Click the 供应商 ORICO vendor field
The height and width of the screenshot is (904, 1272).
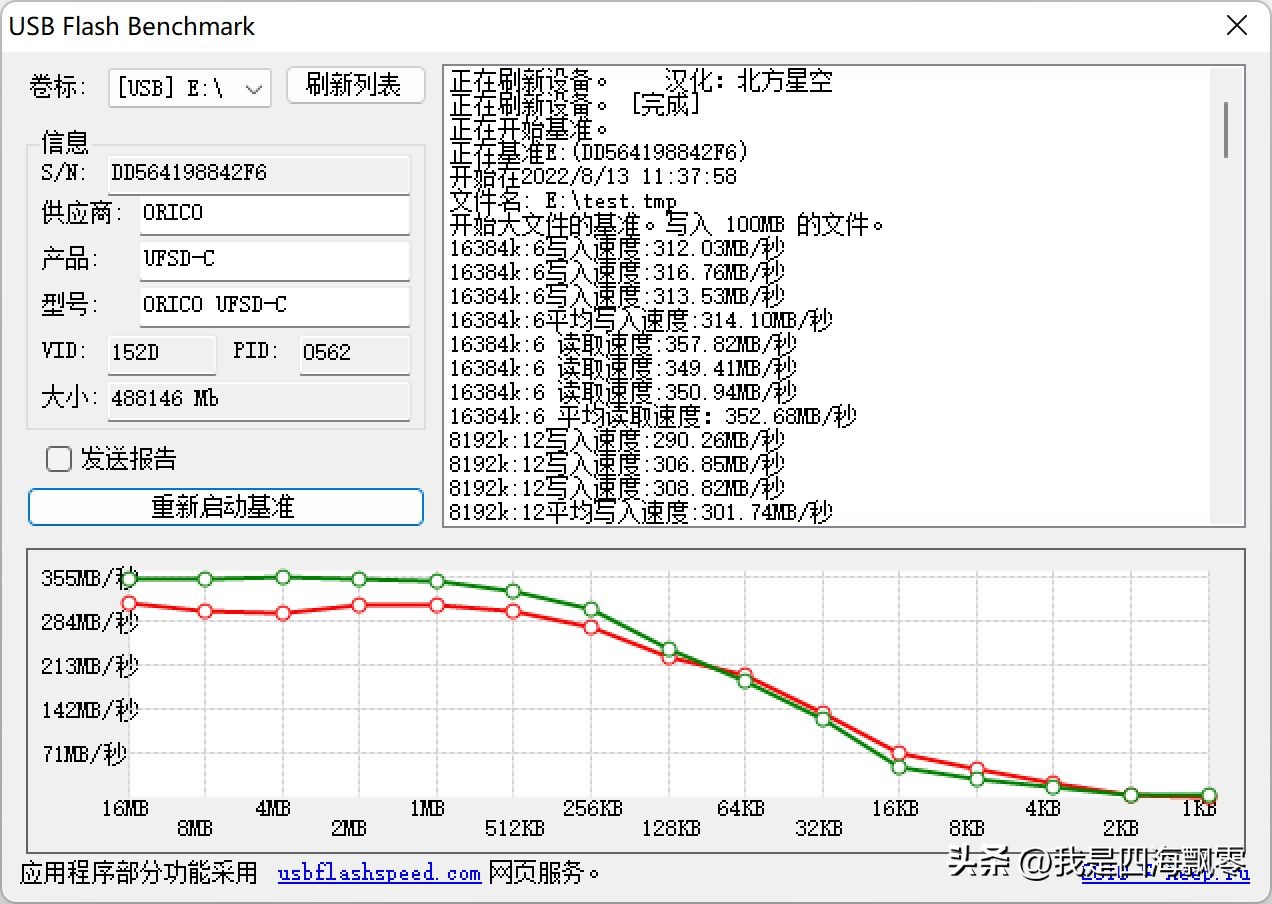click(x=274, y=215)
